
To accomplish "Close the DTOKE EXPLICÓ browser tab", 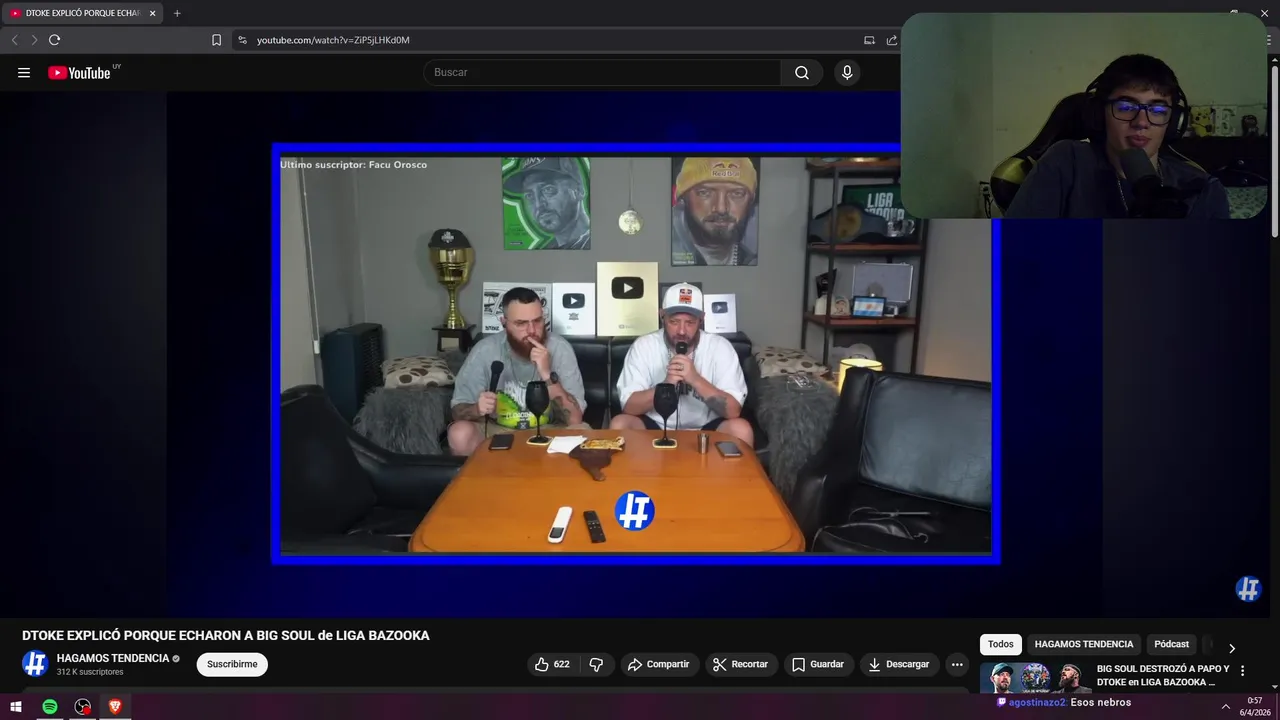I will 152,13.
